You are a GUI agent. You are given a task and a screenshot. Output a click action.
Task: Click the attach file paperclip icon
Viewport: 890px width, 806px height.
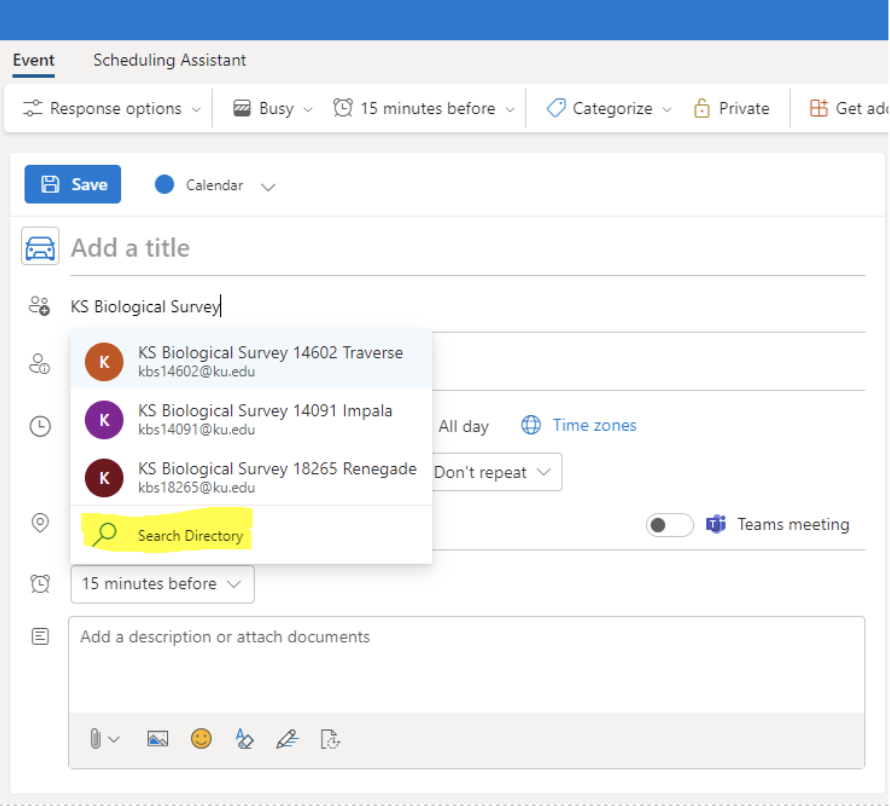click(x=96, y=739)
